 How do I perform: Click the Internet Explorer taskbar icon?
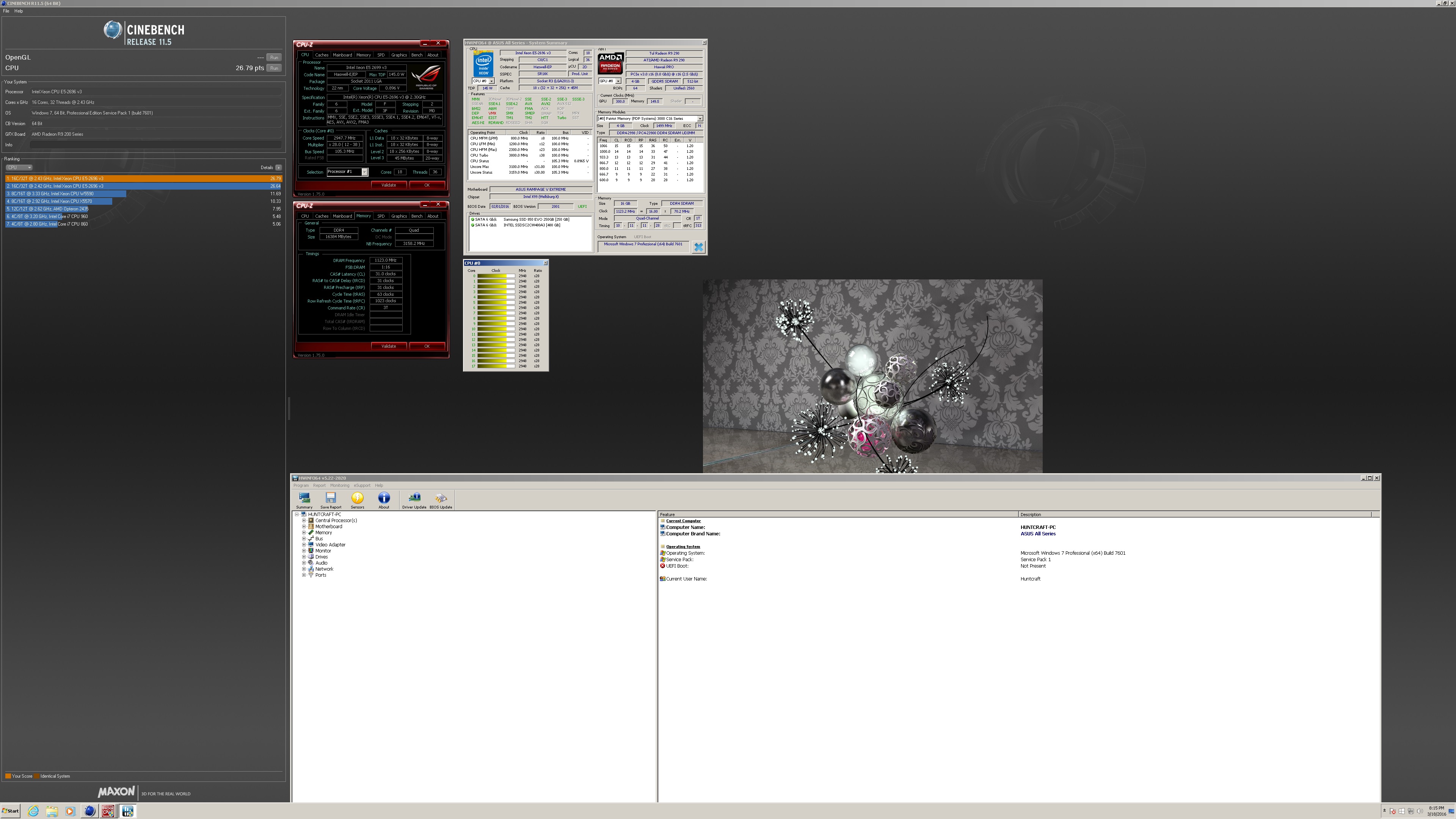point(33,811)
